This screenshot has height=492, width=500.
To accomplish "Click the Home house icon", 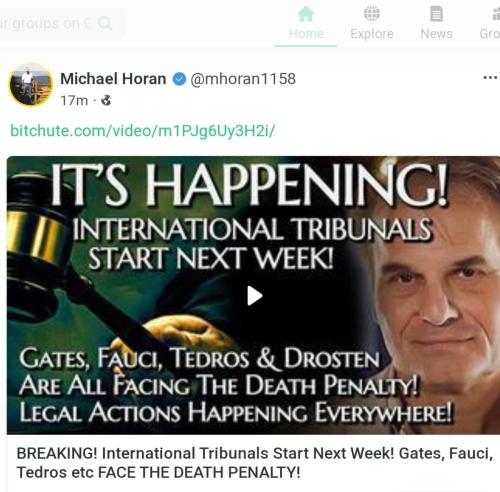I will tap(306, 14).
